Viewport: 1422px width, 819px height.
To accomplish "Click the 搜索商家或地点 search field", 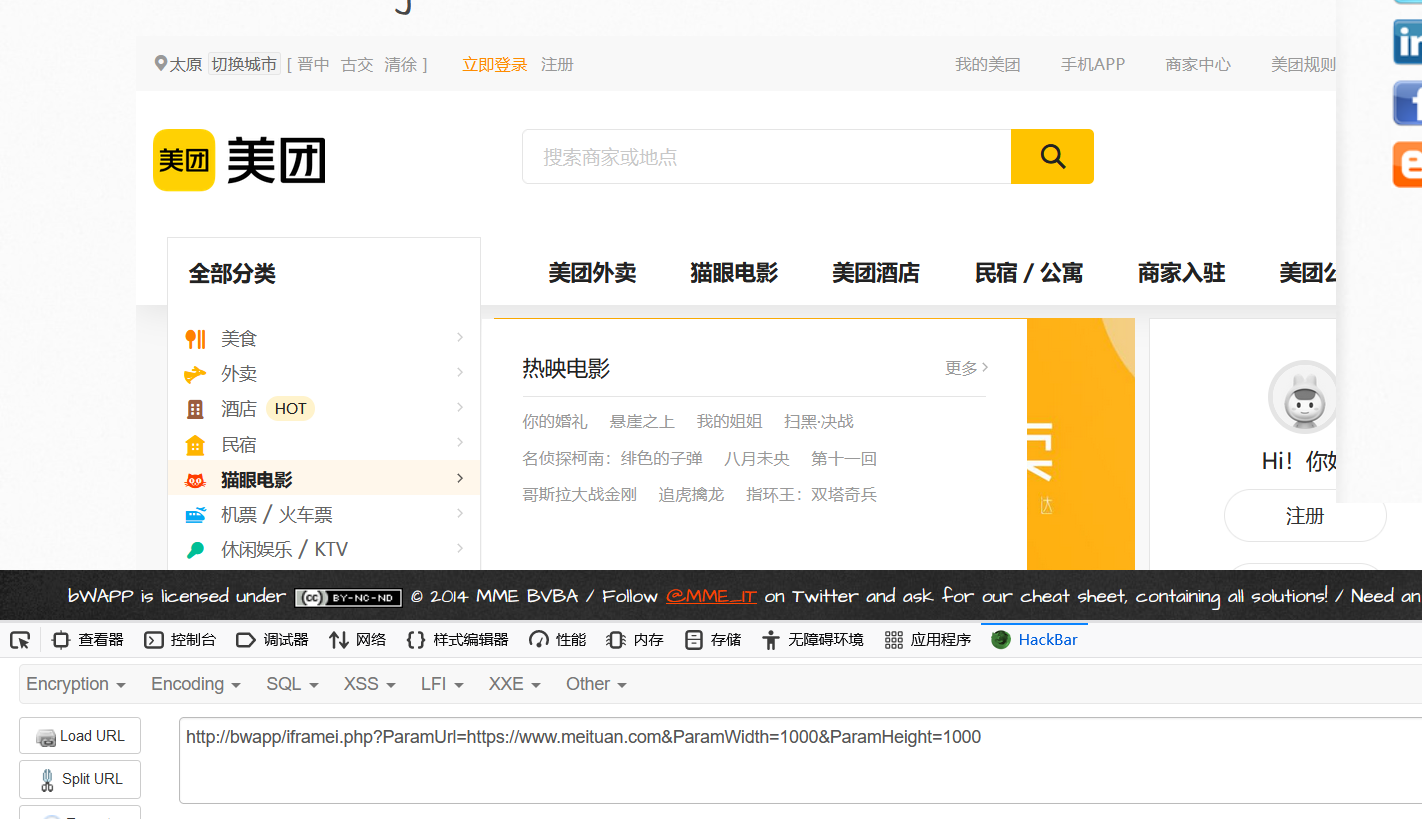I will pyautogui.click(x=766, y=156).
